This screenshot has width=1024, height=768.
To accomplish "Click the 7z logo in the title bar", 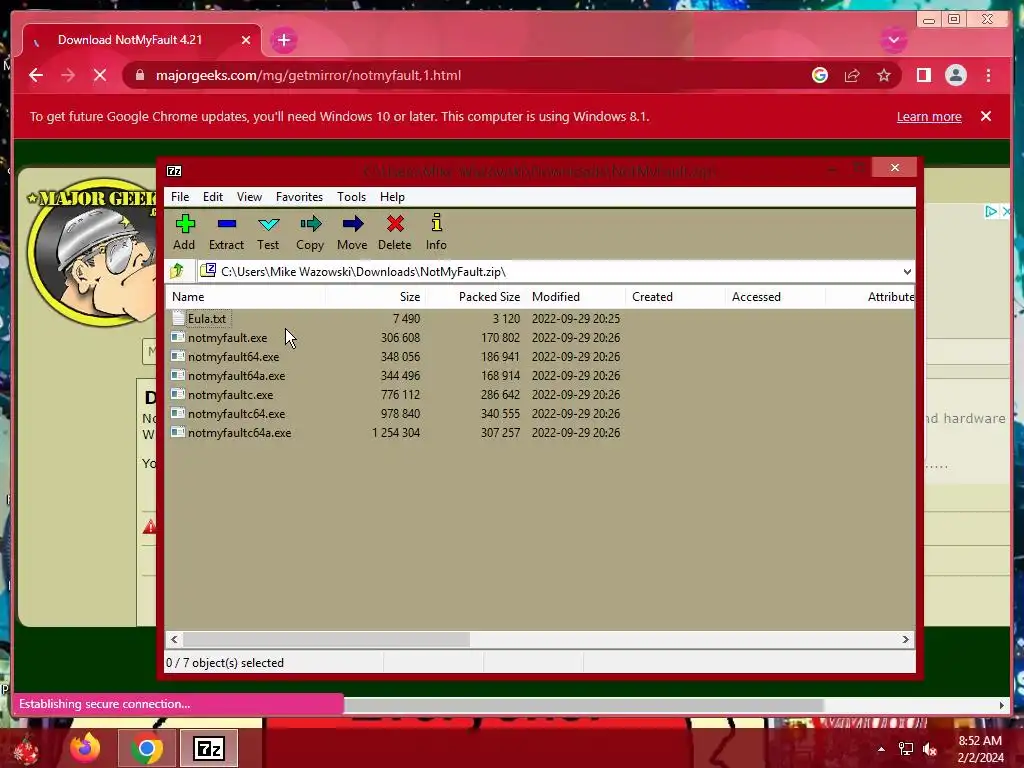I will [174, 171].
